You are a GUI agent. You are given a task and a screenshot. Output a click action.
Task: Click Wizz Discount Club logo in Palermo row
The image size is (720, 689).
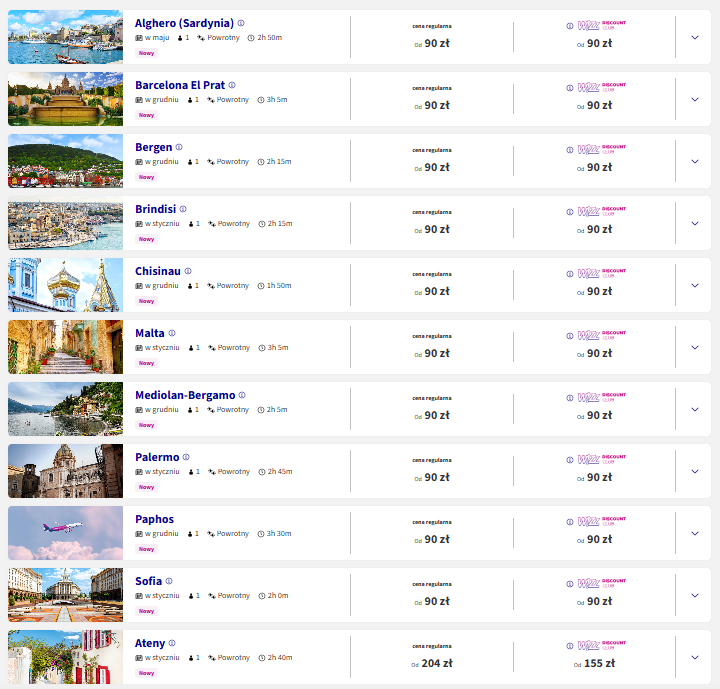pos(602,459)
